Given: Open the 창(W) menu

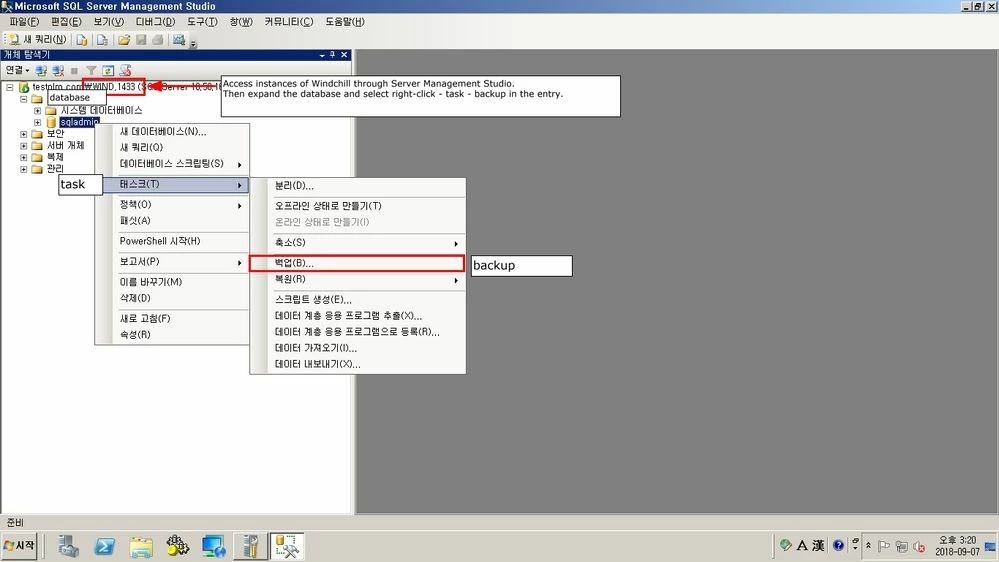Looking at the screenshot, I should click(x=241, y=22).
